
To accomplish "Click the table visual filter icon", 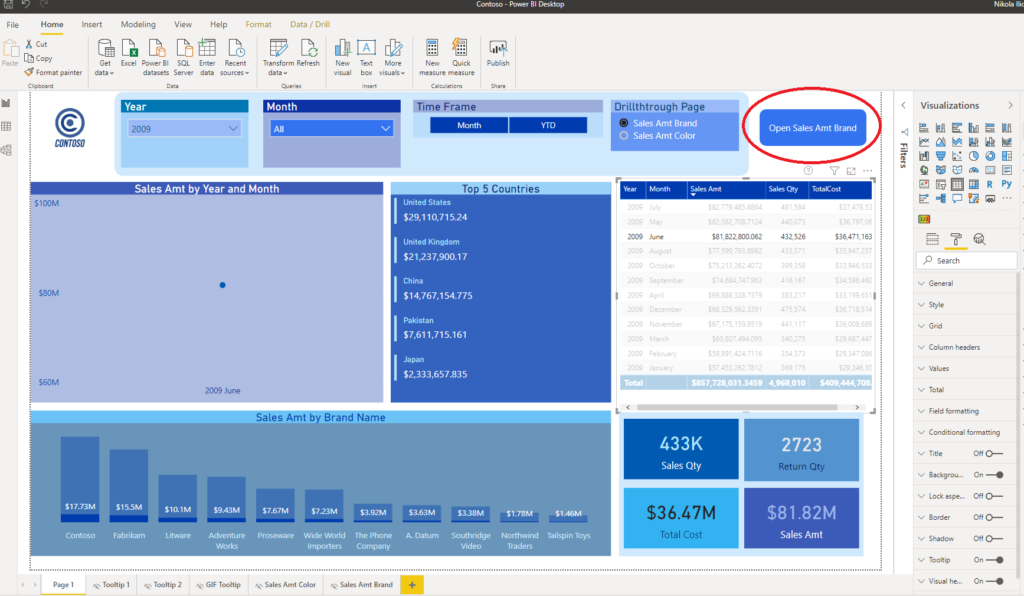I will coord(834,171).
